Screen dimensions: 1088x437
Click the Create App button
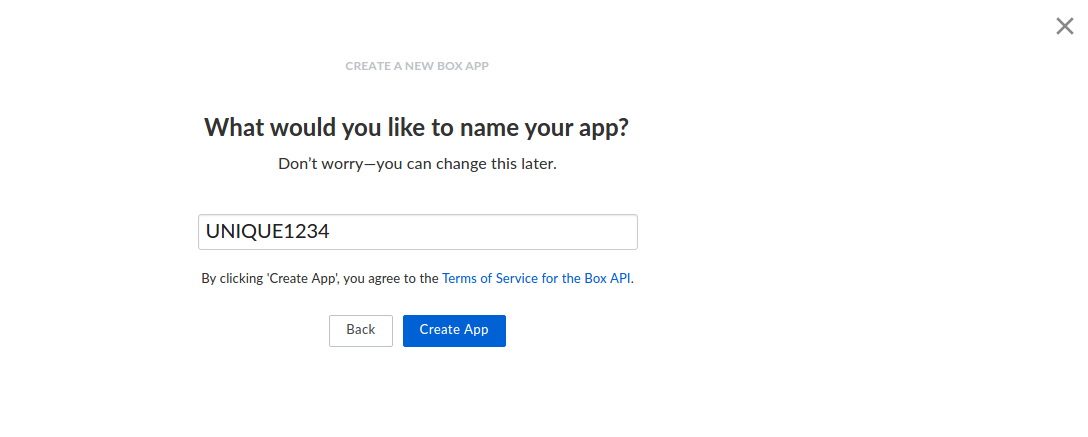pos(454,330)
